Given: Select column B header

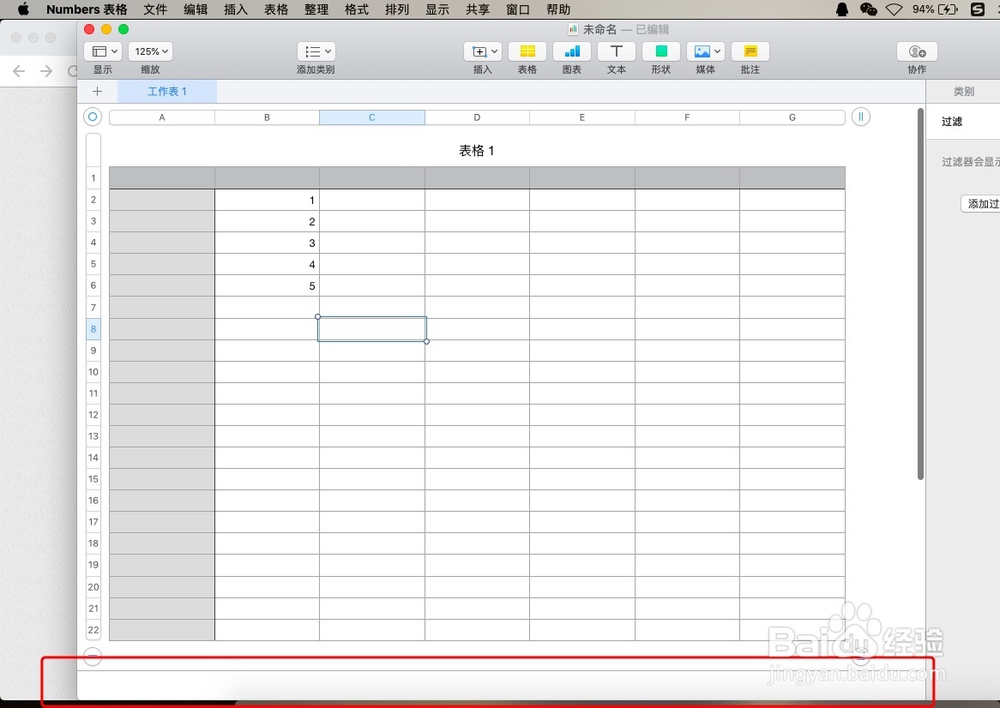Looking at the screenshot, I should [x=267, y=117].
